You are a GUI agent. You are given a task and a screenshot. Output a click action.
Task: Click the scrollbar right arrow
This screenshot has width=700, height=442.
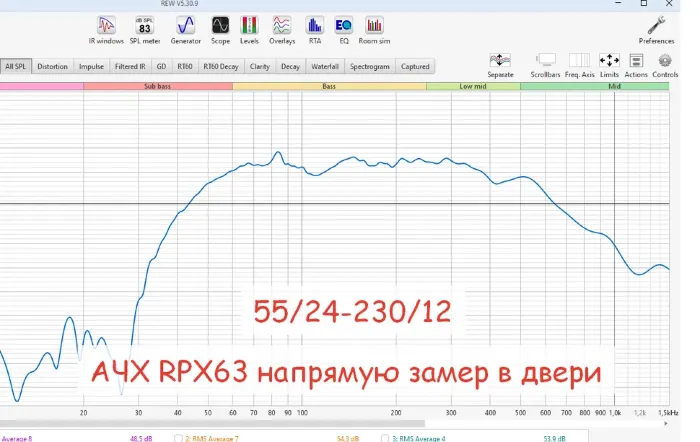click(x=665, y=423)
